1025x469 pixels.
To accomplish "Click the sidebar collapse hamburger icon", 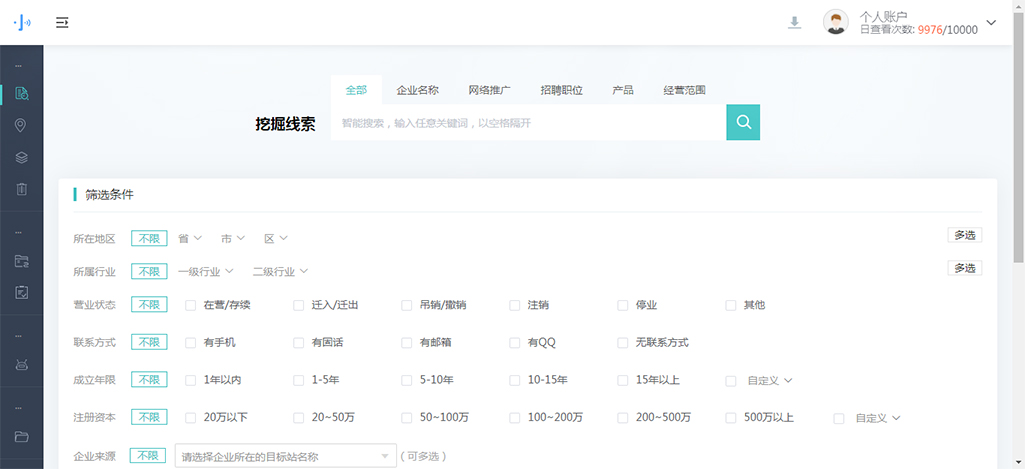I will click(x=62, y=22).
